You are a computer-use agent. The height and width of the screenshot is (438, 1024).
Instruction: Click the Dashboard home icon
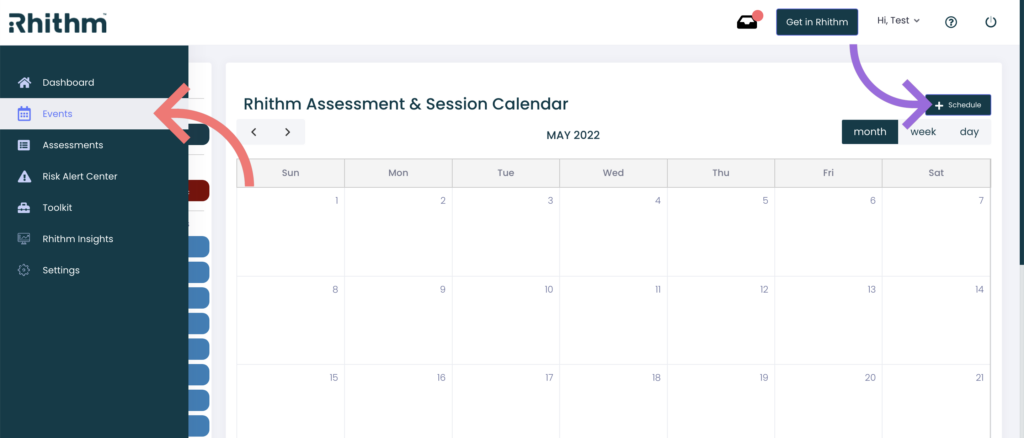(x=24, y=82)
